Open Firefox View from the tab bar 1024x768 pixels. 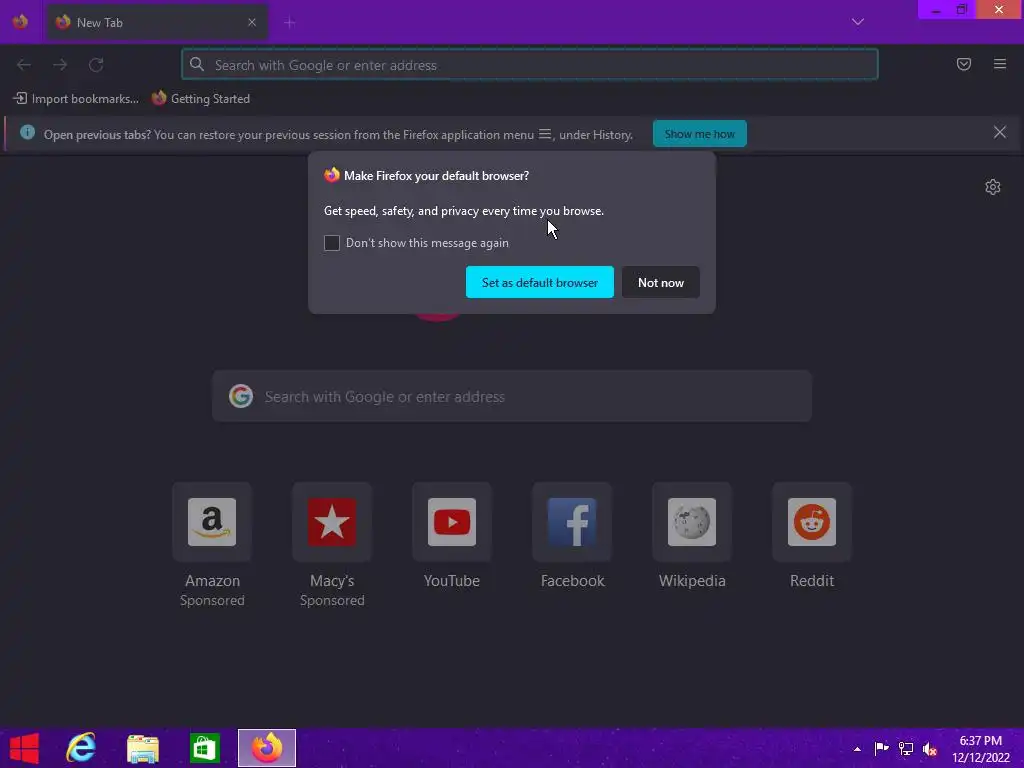tap(20, 22)
